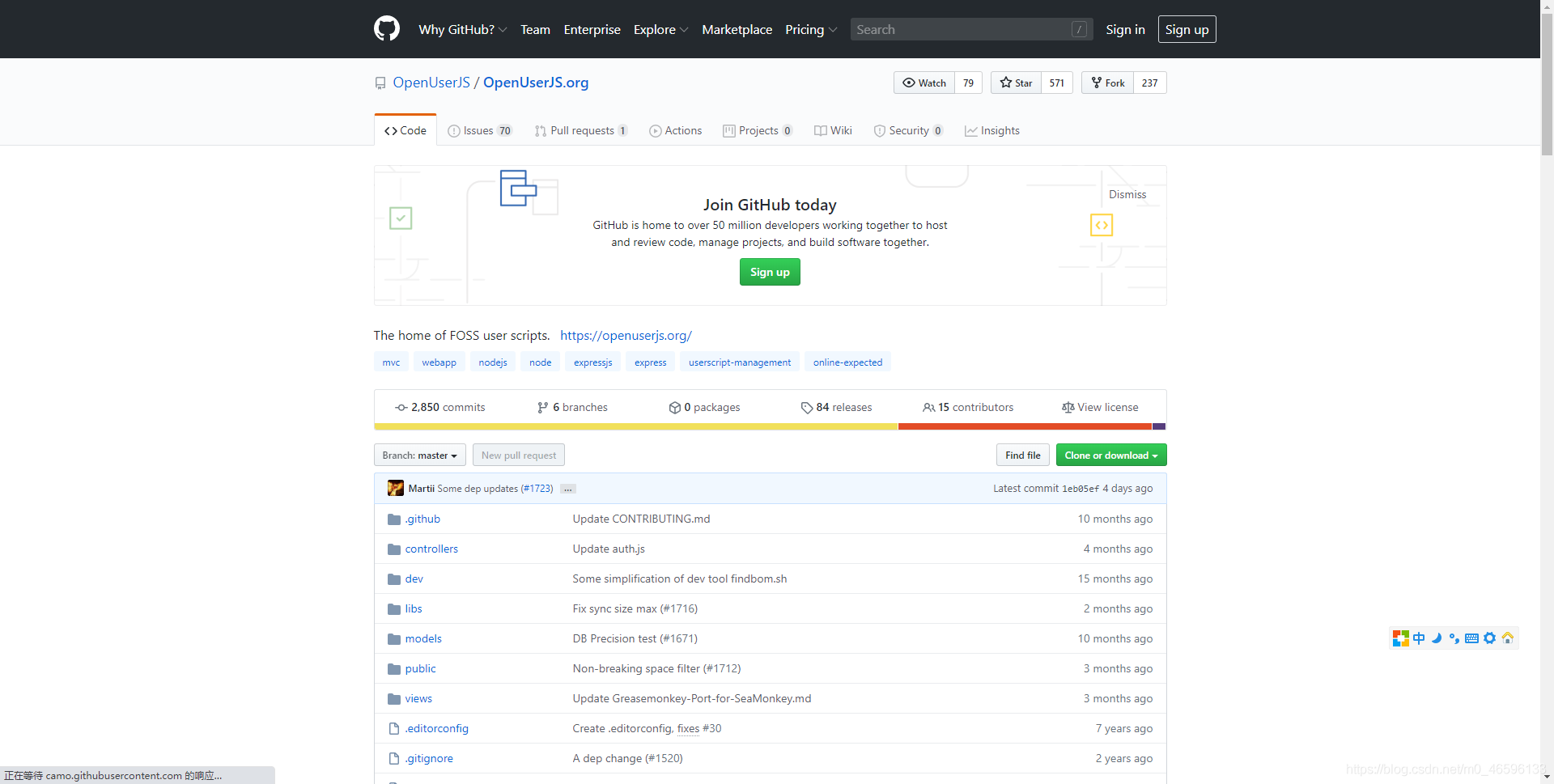Click the Marketplace nav link

[x=737, y=29]
